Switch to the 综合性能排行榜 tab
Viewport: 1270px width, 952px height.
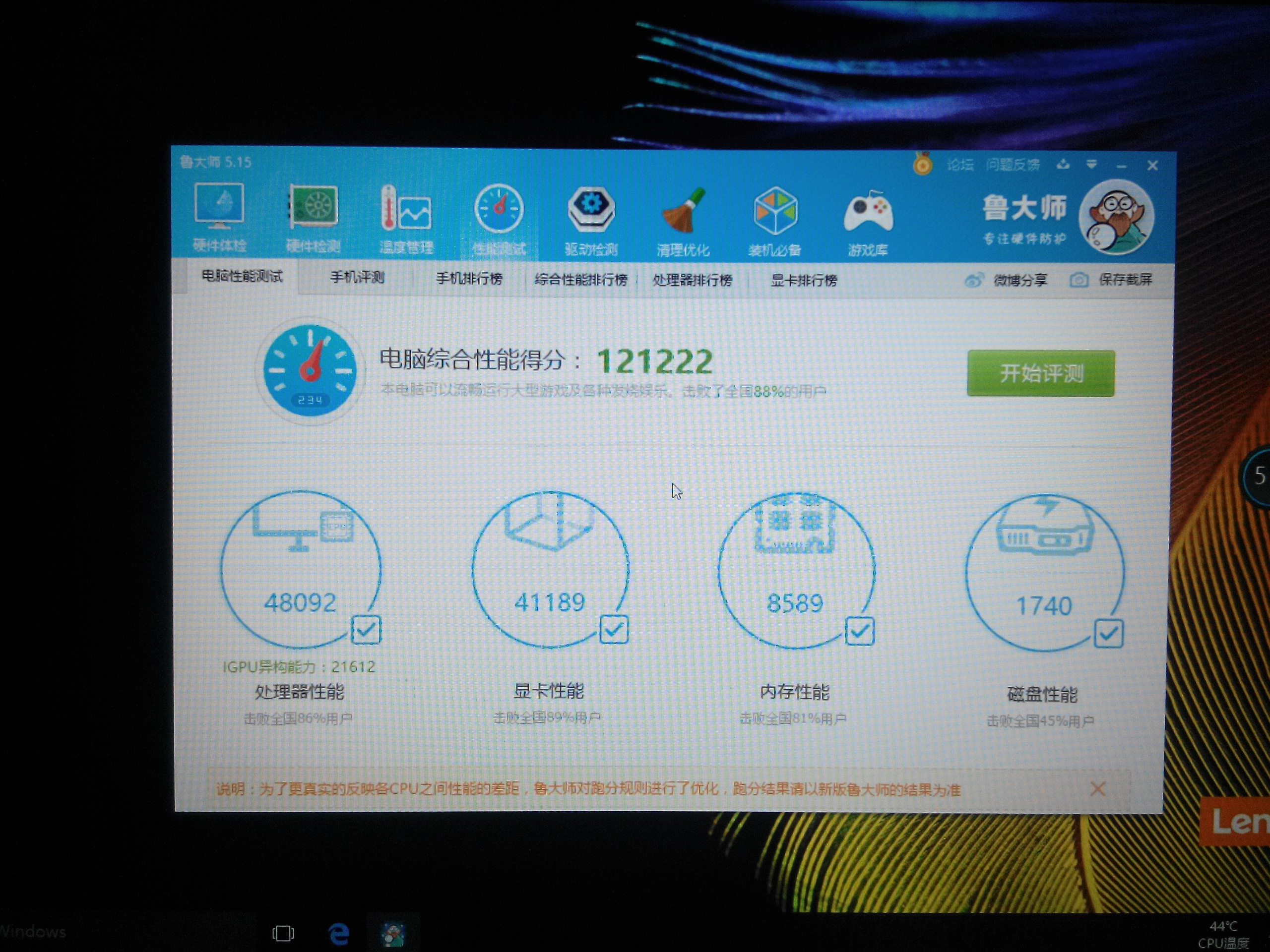580,280
